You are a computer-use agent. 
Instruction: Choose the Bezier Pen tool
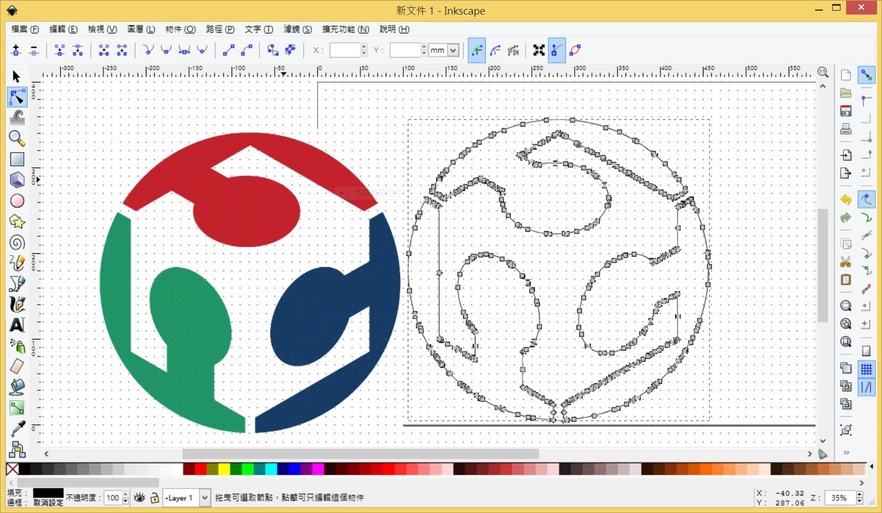17,284
